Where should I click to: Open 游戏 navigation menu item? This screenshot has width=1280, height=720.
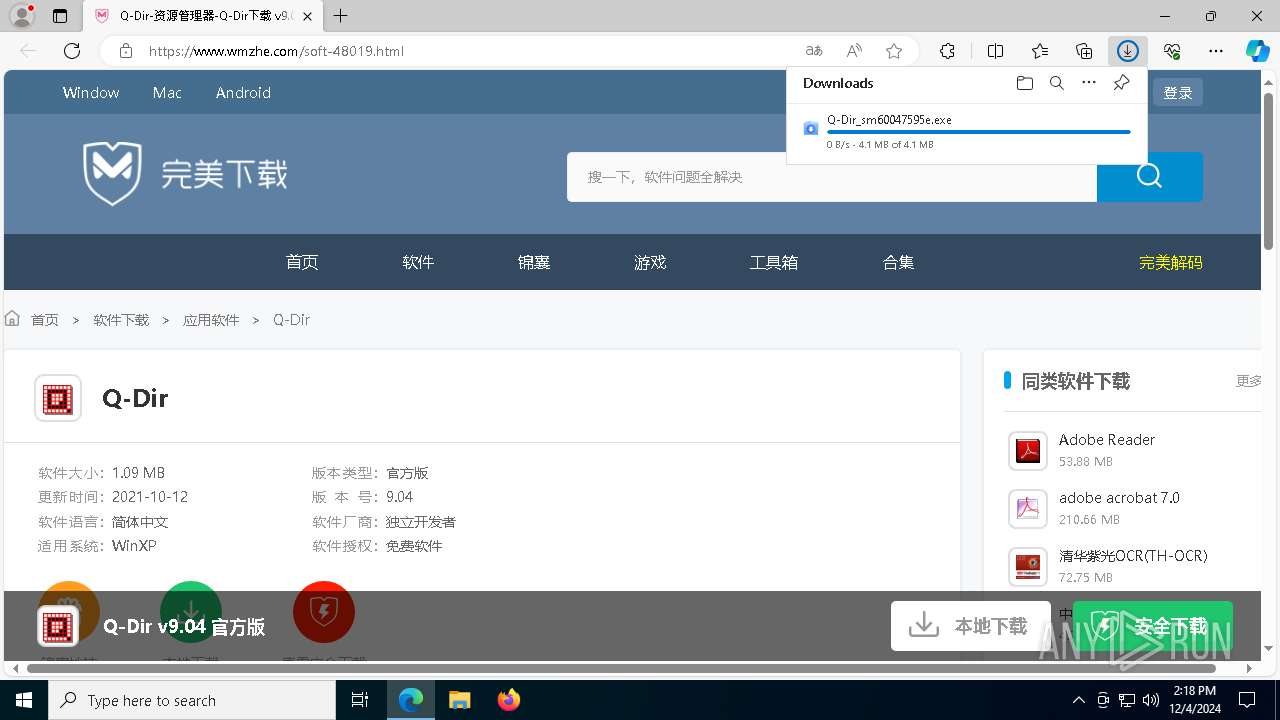(x=650, y=263)
